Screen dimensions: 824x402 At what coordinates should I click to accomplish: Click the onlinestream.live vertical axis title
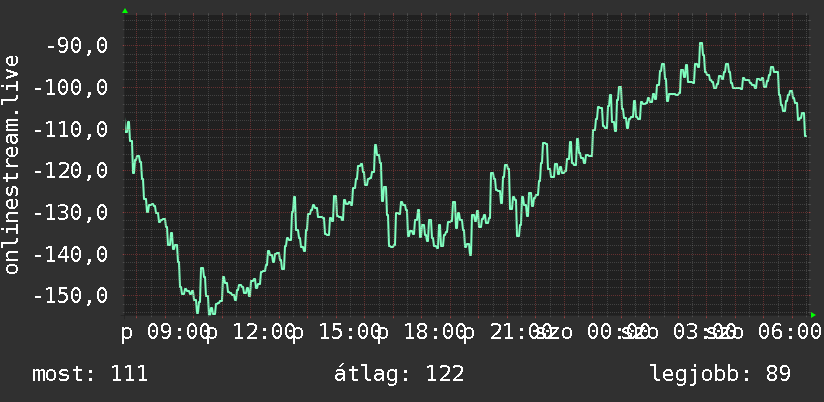11,164
